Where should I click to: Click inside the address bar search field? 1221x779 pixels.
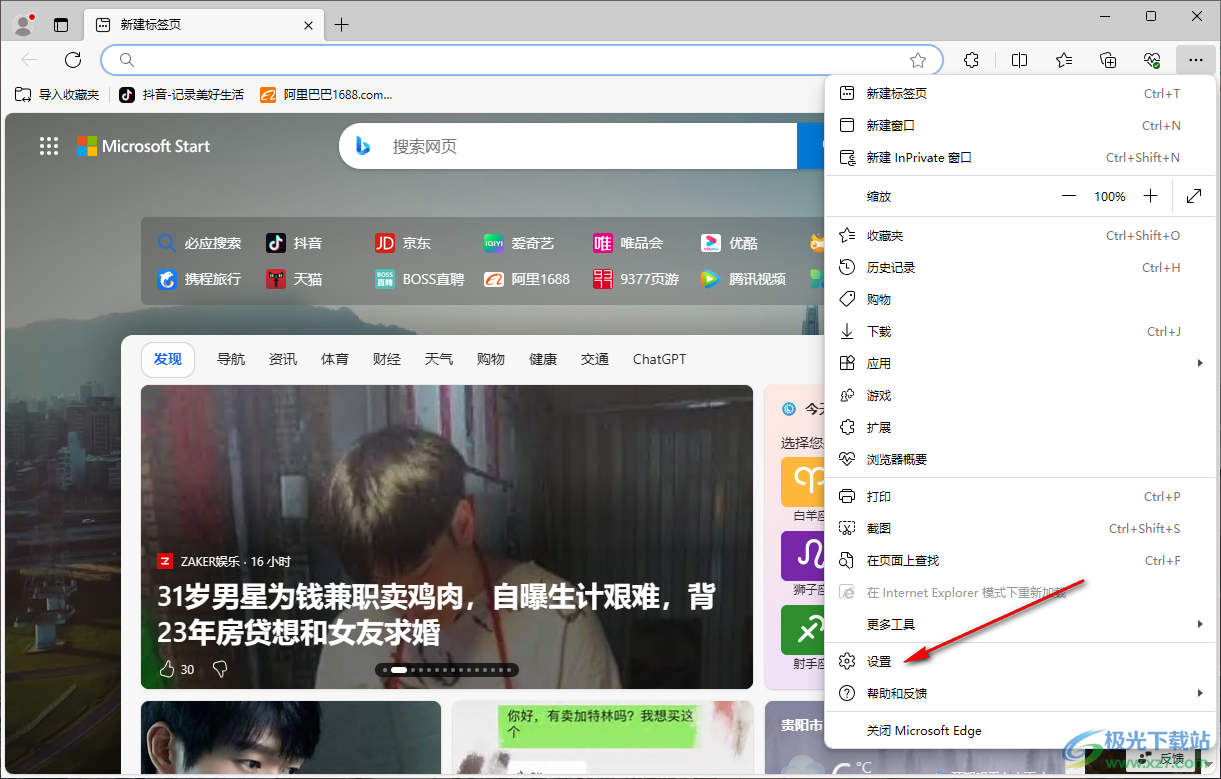500,60
